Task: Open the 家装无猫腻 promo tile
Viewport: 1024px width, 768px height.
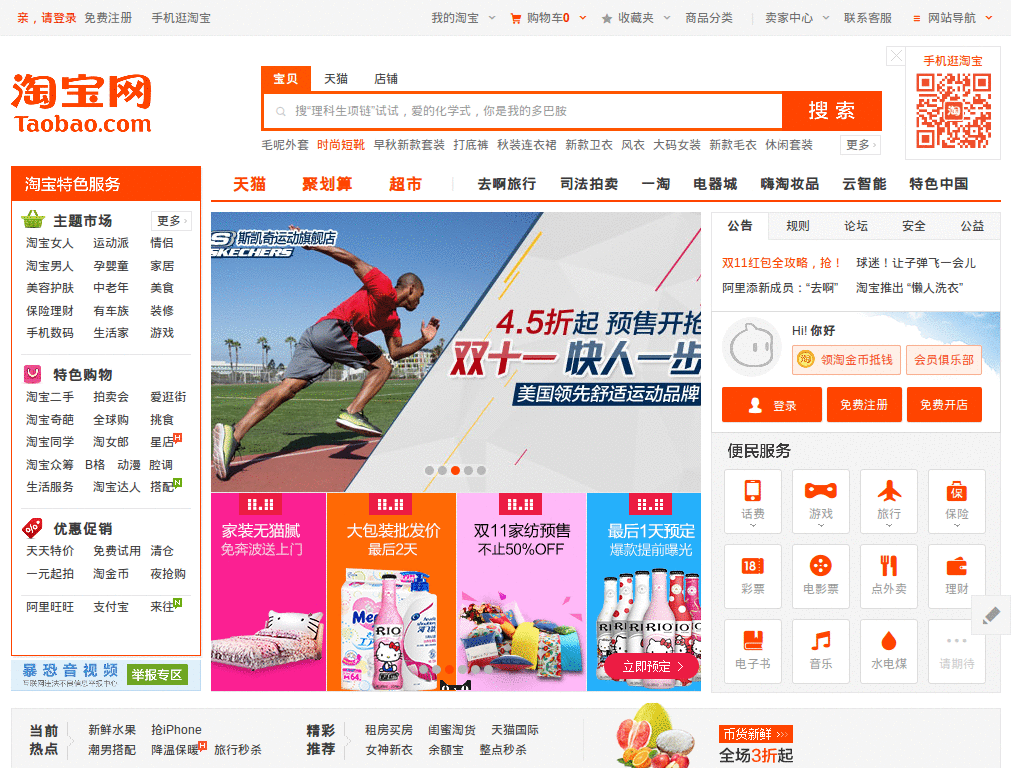Action: pos(268,592)
